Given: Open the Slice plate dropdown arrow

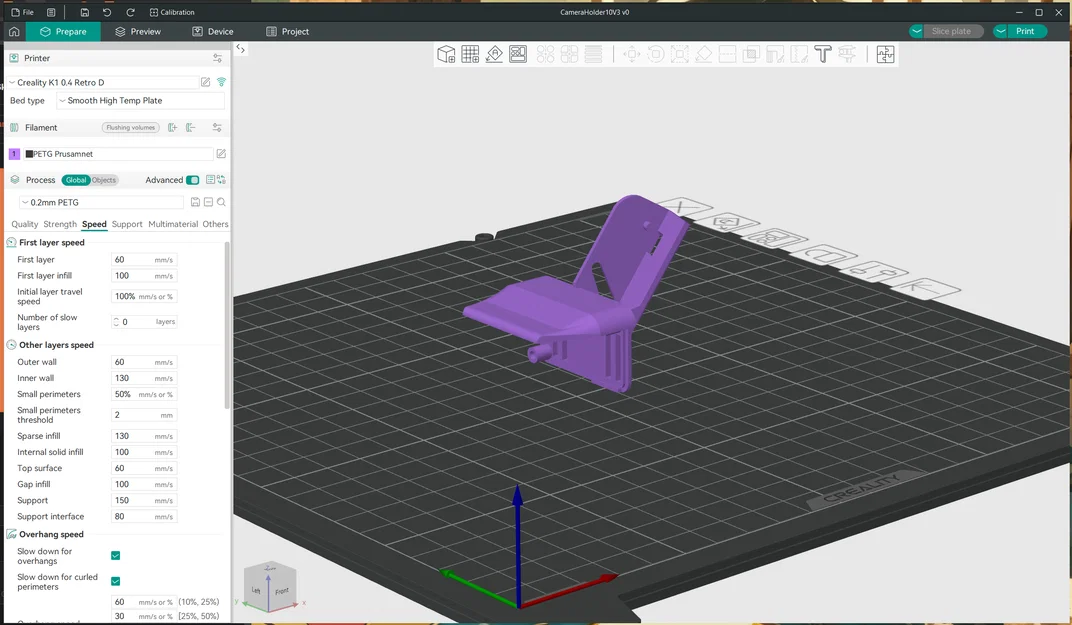Looking at the screenshot, I should click(917, 31).
